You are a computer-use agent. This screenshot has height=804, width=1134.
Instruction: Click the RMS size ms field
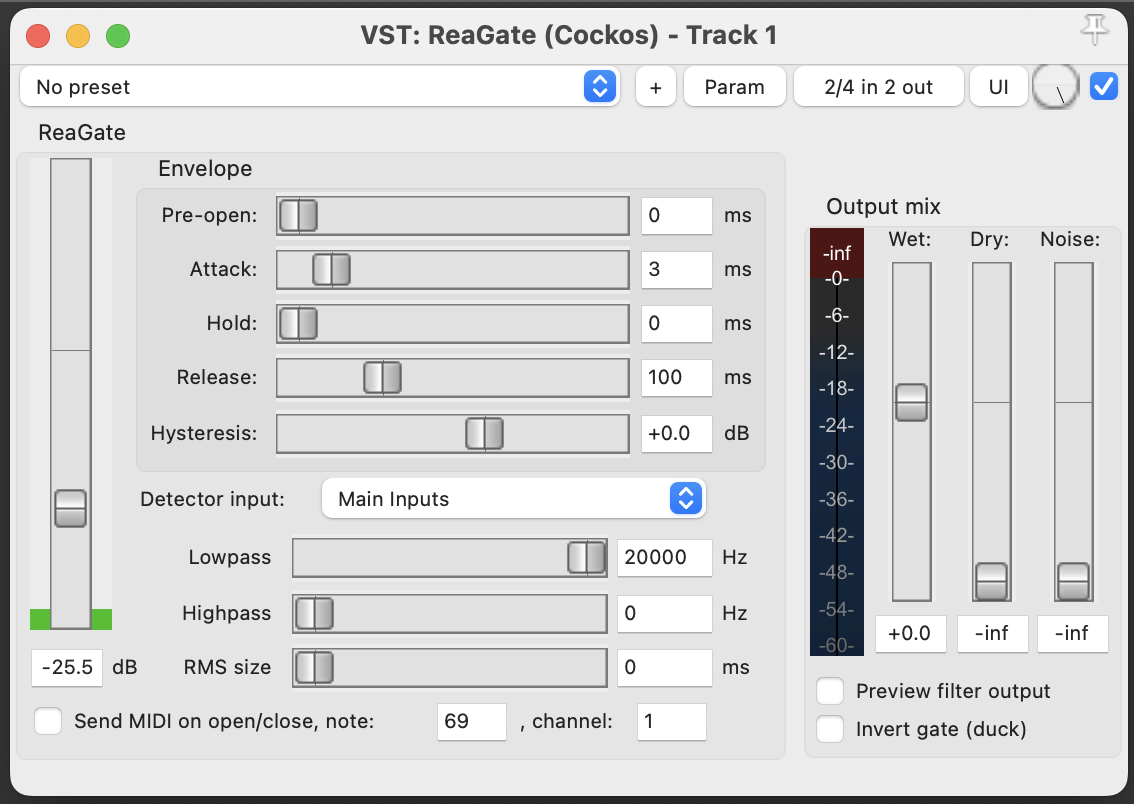point(664,667)
